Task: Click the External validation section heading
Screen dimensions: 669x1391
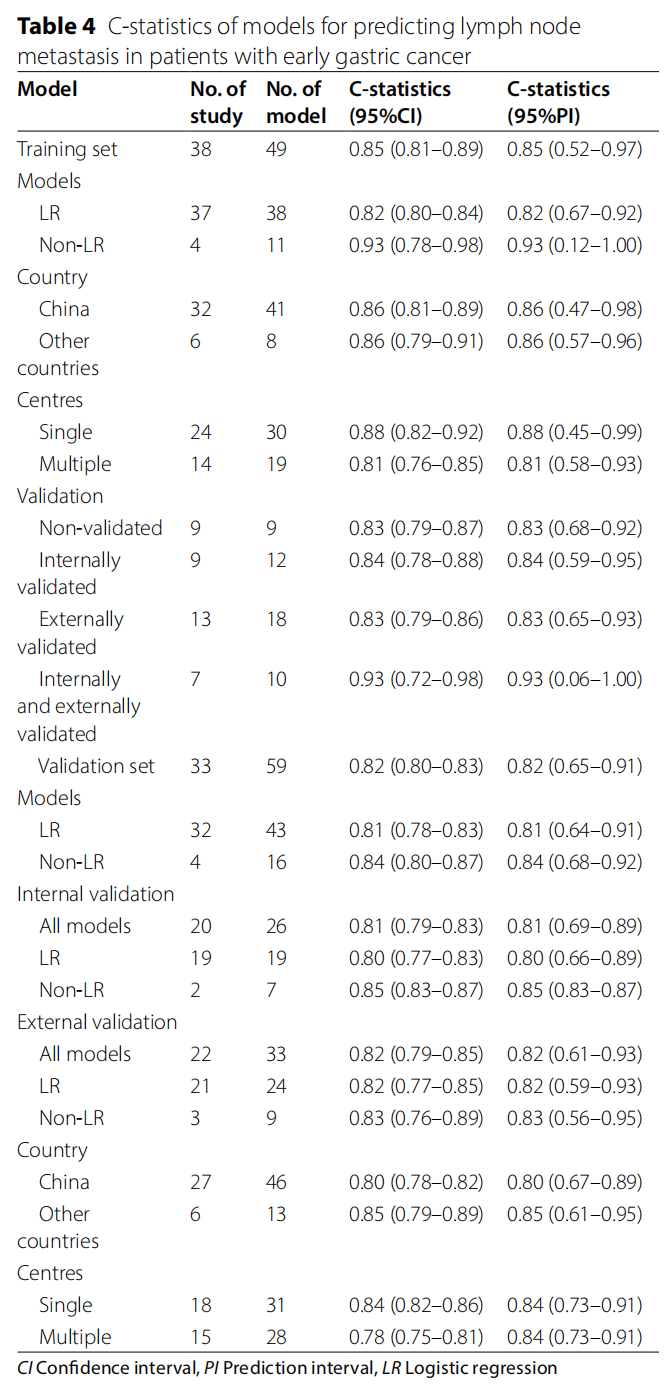Action: coord(97,1022)
